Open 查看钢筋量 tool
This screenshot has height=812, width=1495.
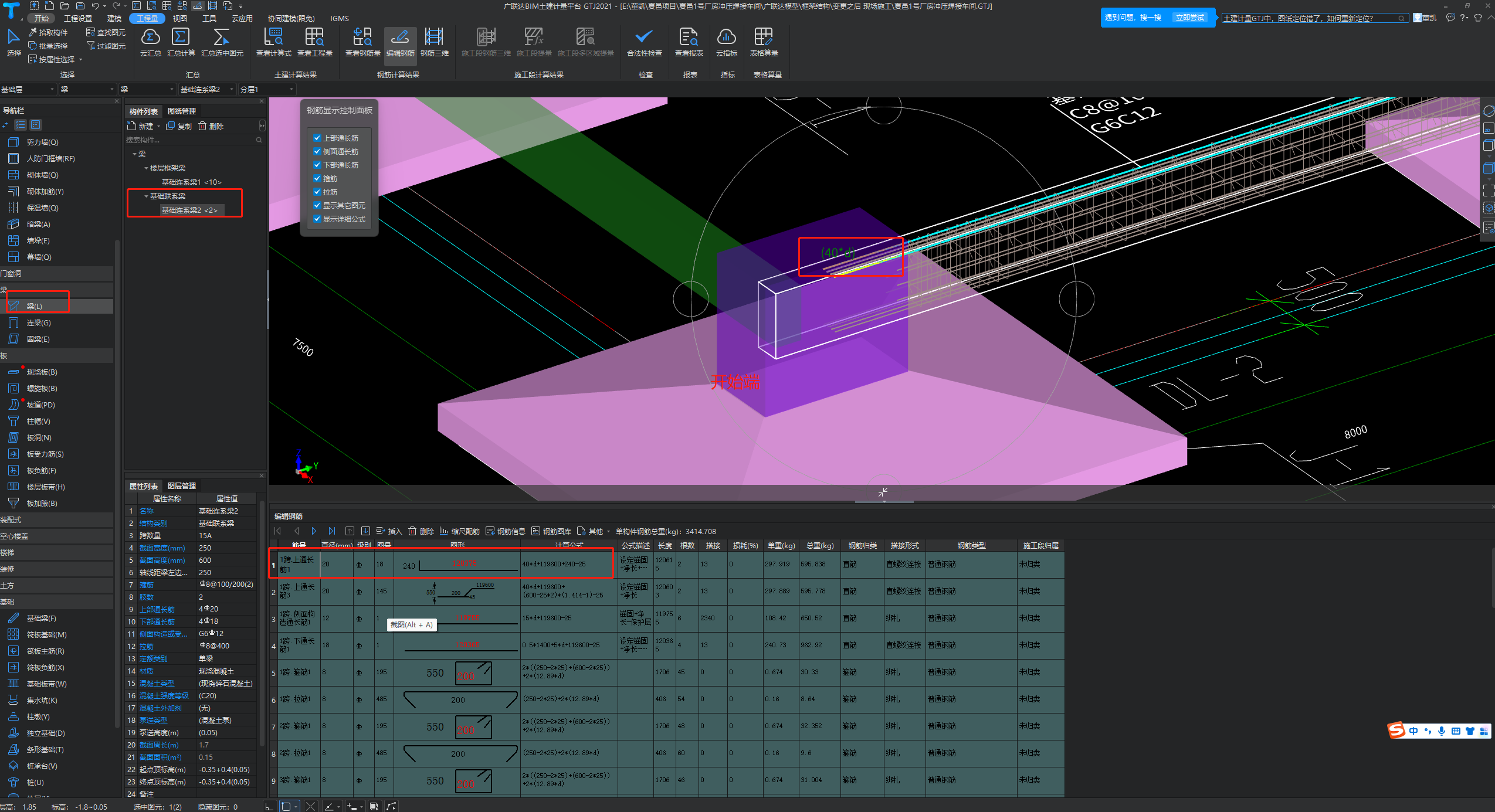[362, 42]
